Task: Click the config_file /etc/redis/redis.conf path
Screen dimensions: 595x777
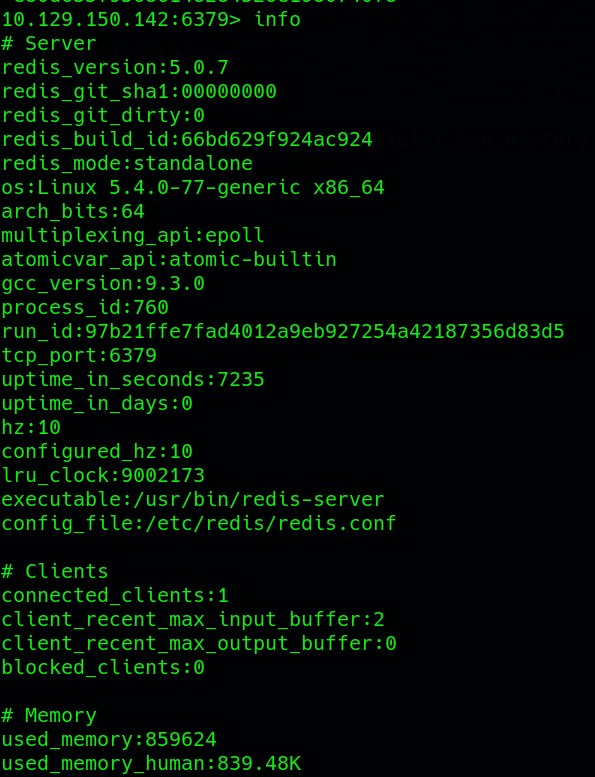Action: [270, 524]
